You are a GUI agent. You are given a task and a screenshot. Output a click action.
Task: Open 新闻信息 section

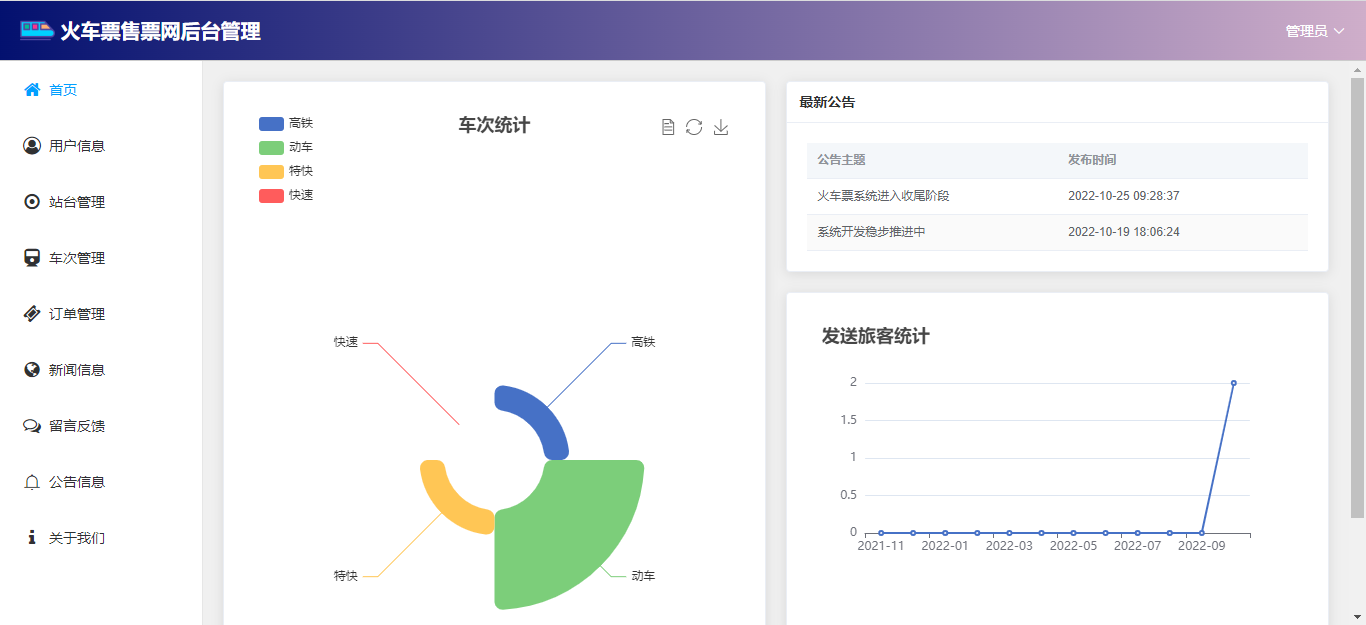[x=77, y=370]
